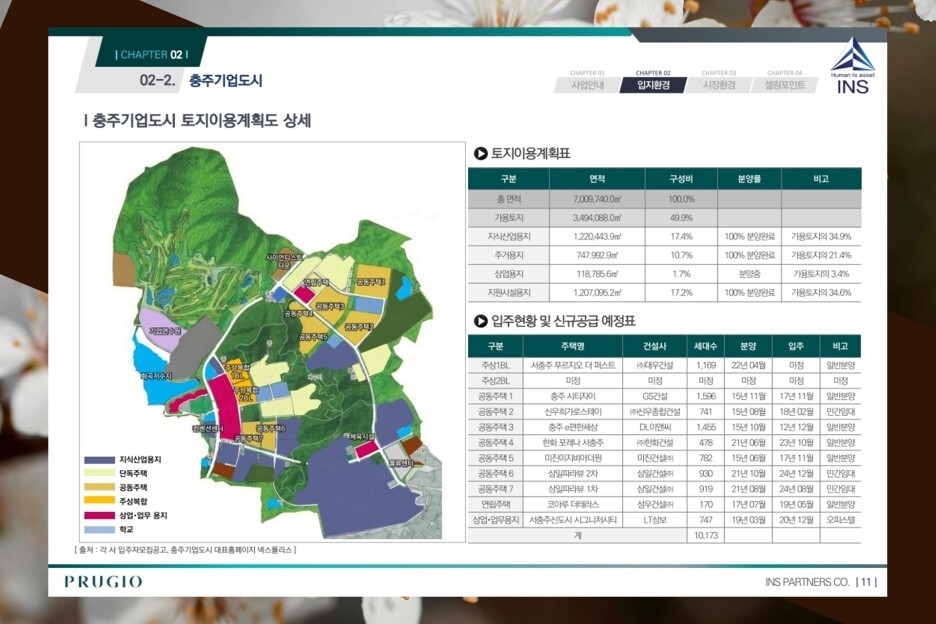Click the 단독주택 legend color swatch
Screen dimensions: 936x624
(99, 474)
